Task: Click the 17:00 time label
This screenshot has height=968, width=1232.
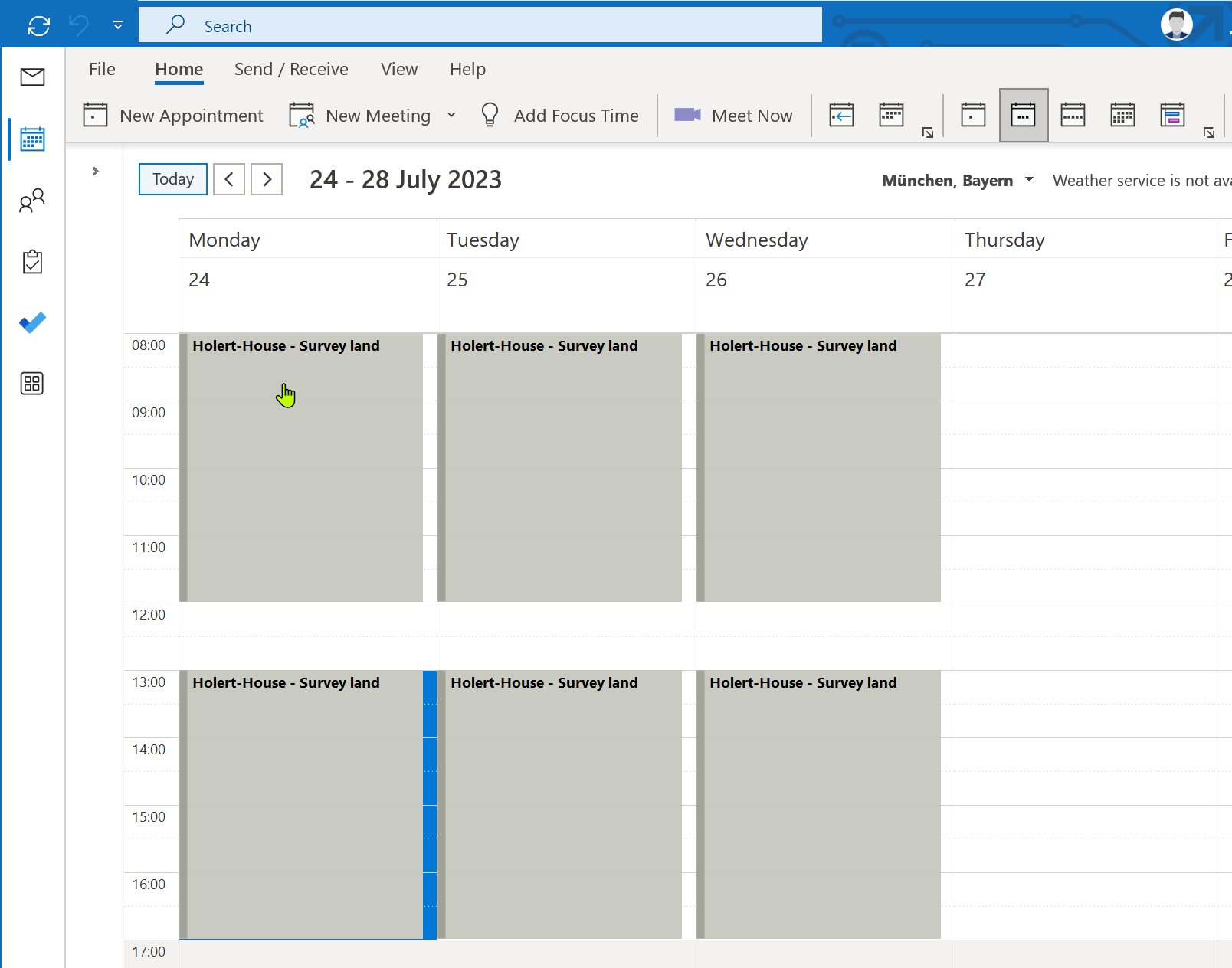Action: 149,952
